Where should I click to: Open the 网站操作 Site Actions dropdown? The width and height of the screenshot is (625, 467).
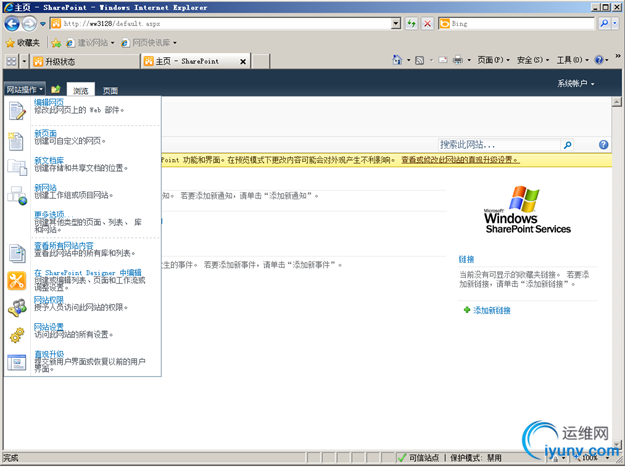(x=24, y=90)
